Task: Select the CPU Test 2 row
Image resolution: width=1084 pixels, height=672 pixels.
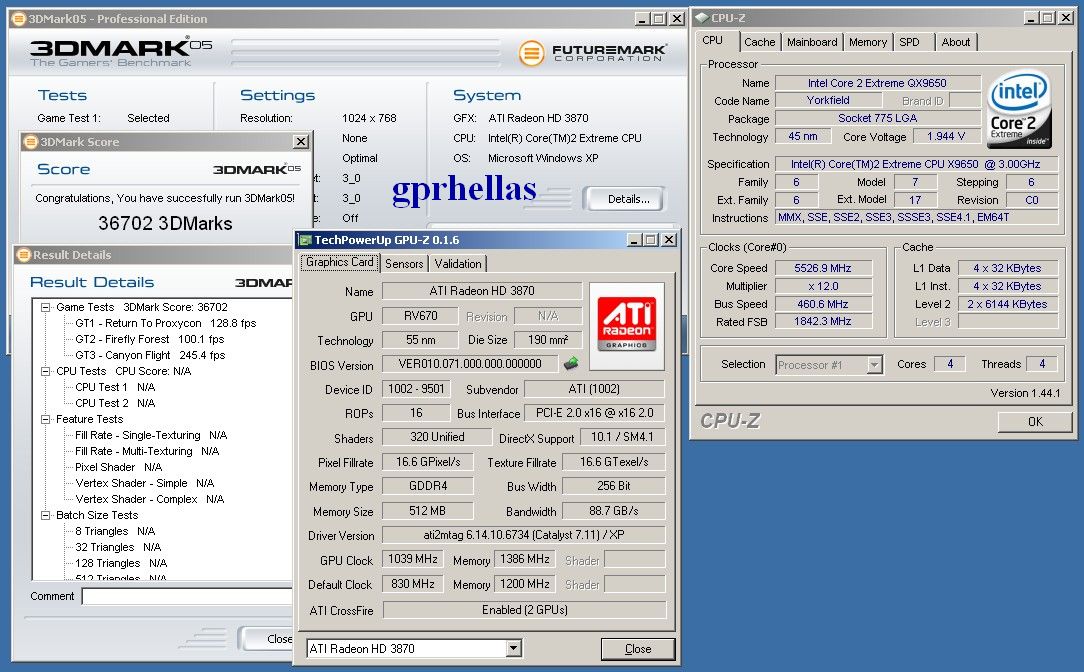Action: [x=115, y=403]
